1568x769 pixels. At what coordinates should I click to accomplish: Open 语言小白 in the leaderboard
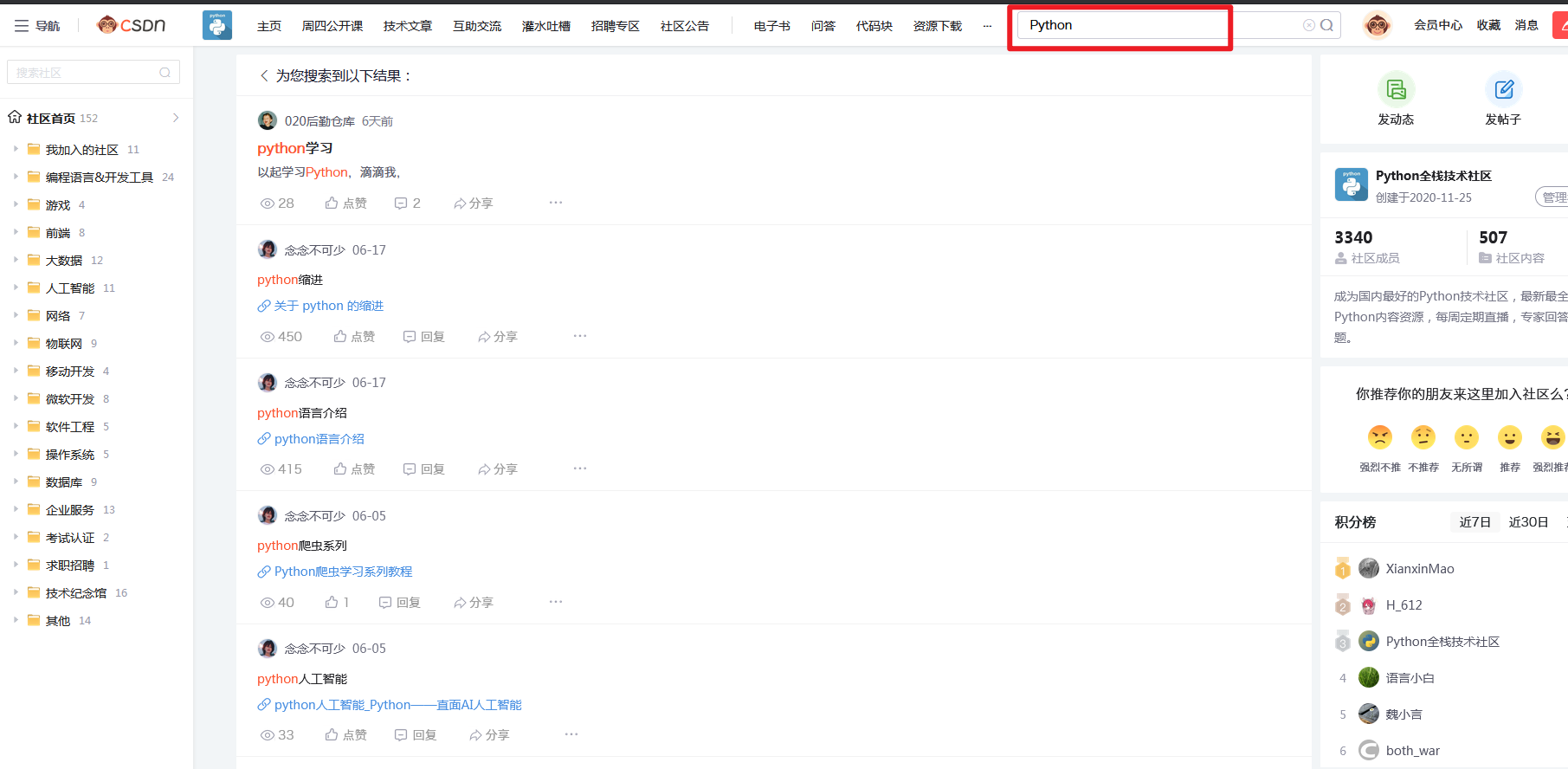(x=1410, y=678)
